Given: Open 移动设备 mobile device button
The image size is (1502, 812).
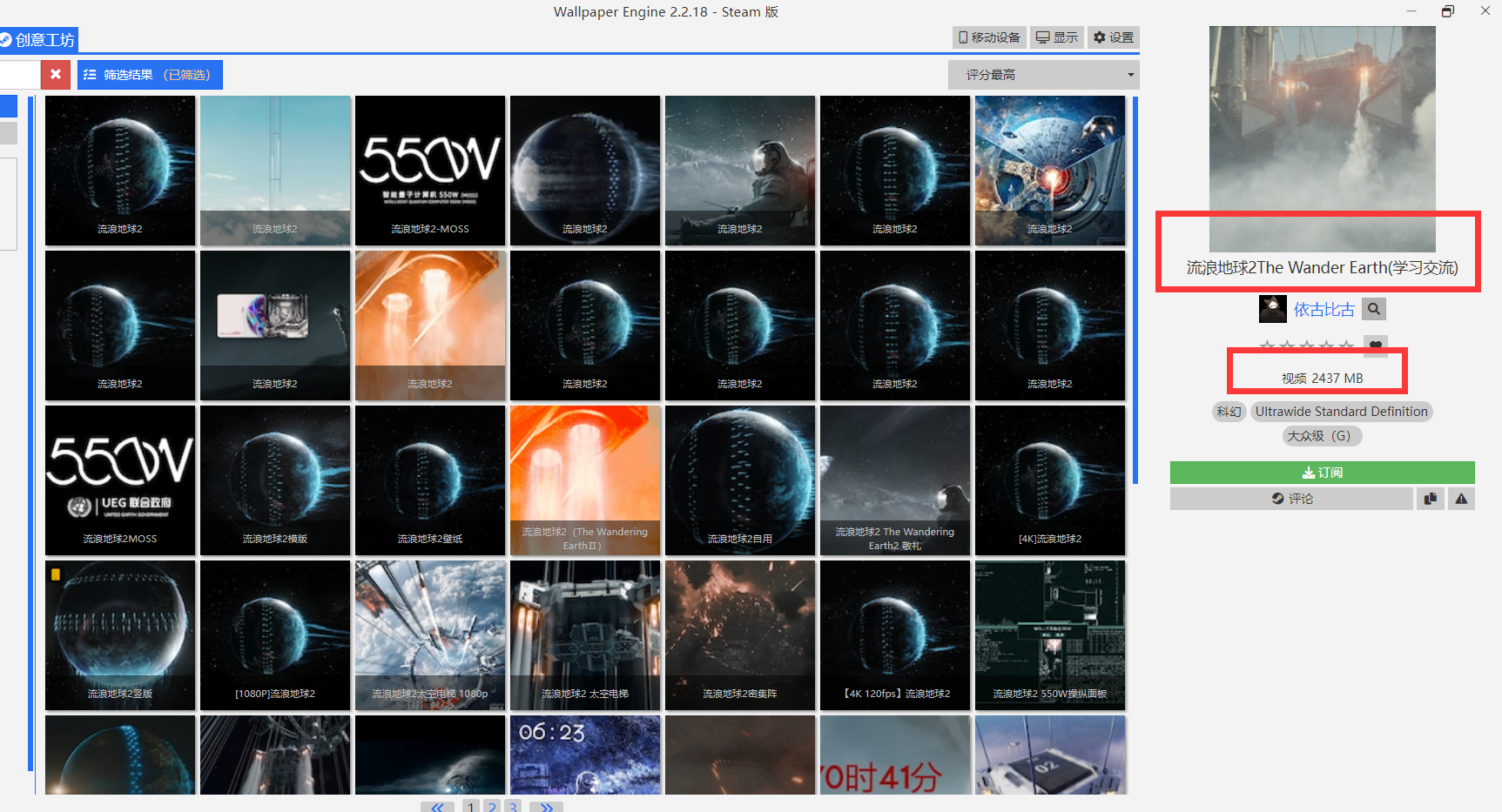Looking at the screenshot, I should (x=989, y=37).
